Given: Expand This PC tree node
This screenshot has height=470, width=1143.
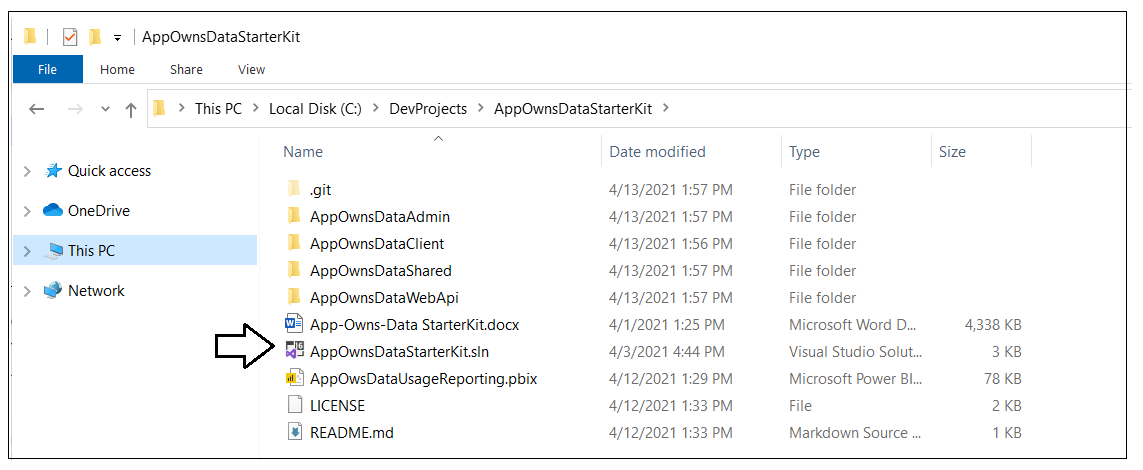Looking at the screenshot, I should [x=28, y=251].
